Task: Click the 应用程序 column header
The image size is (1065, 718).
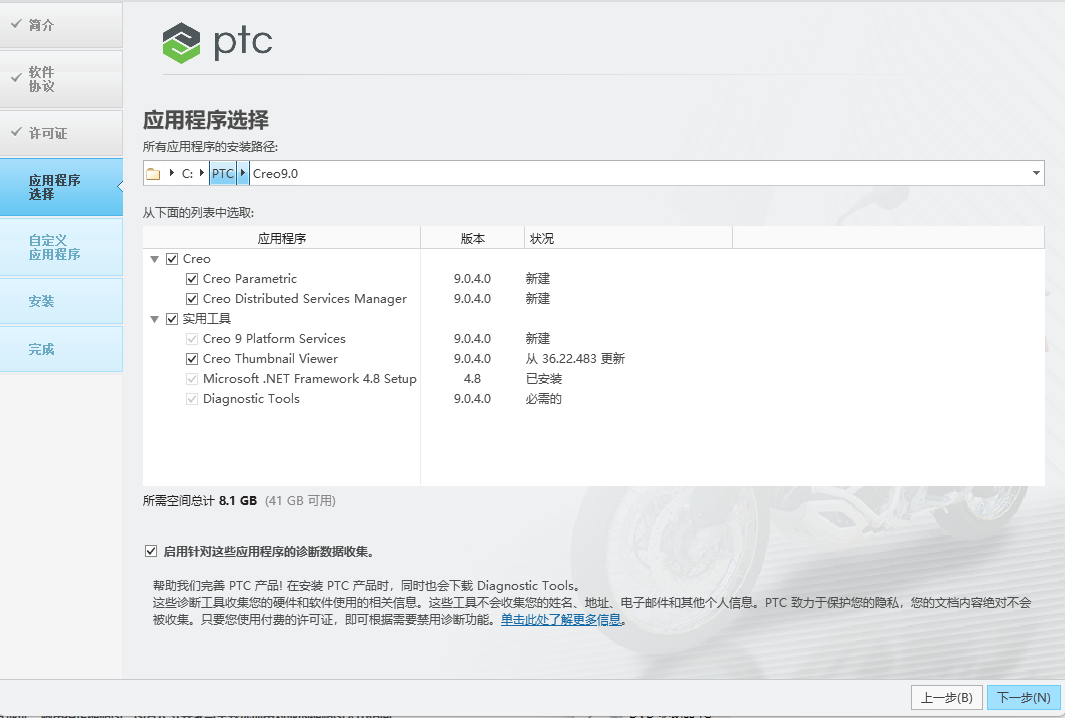Action: click(x=282, y=238)
